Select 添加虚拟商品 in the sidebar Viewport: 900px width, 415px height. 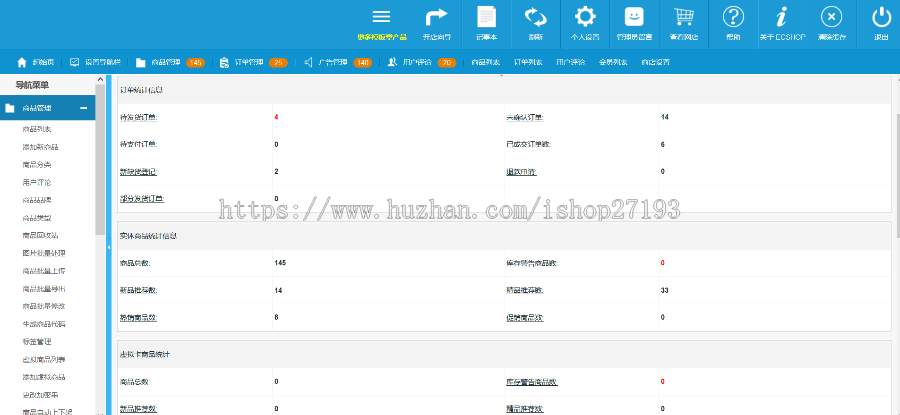click(44, 377)
